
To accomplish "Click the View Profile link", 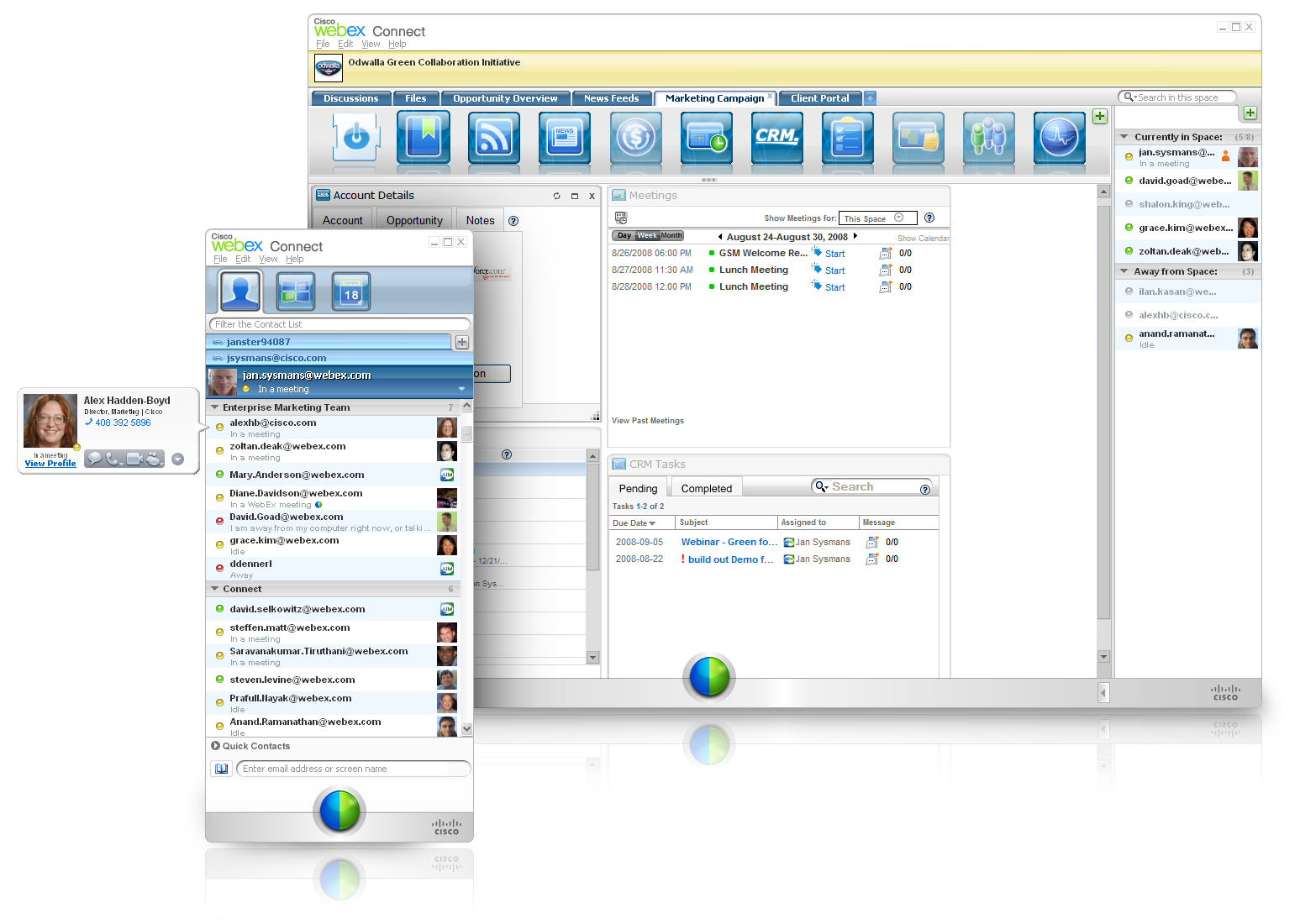I will coord(50,464).
